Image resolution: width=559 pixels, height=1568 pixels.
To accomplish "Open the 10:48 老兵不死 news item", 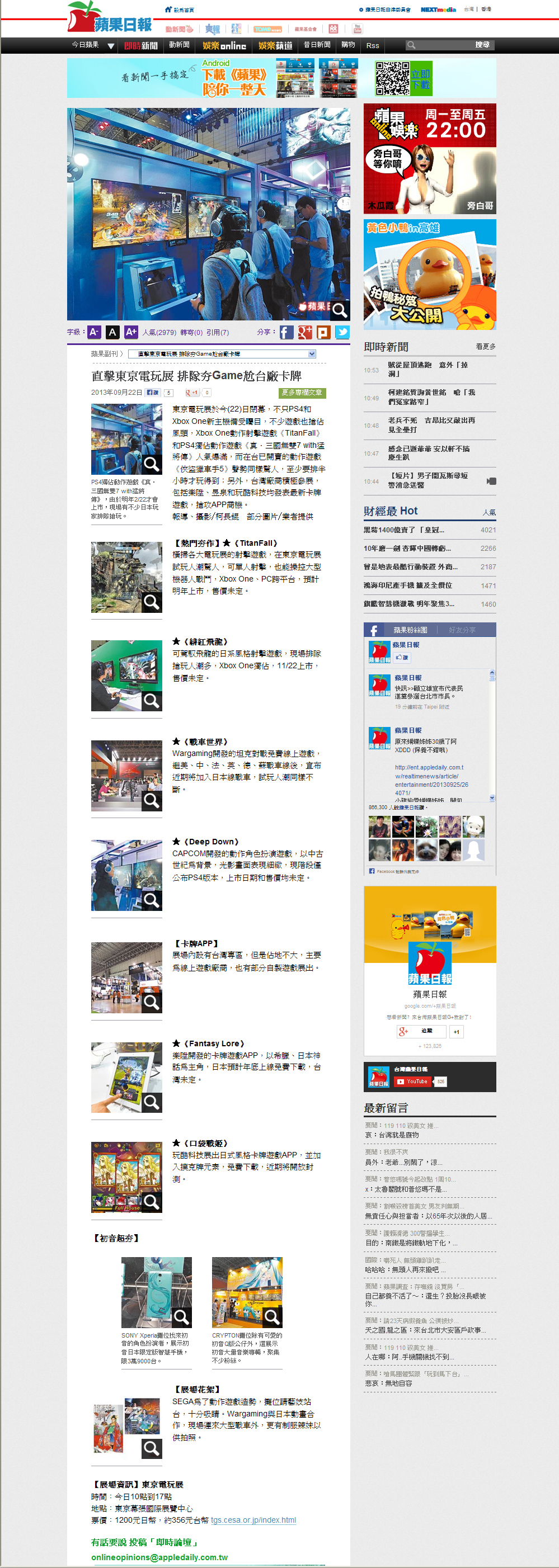I will pyautogui.click(x=432, y=425).
